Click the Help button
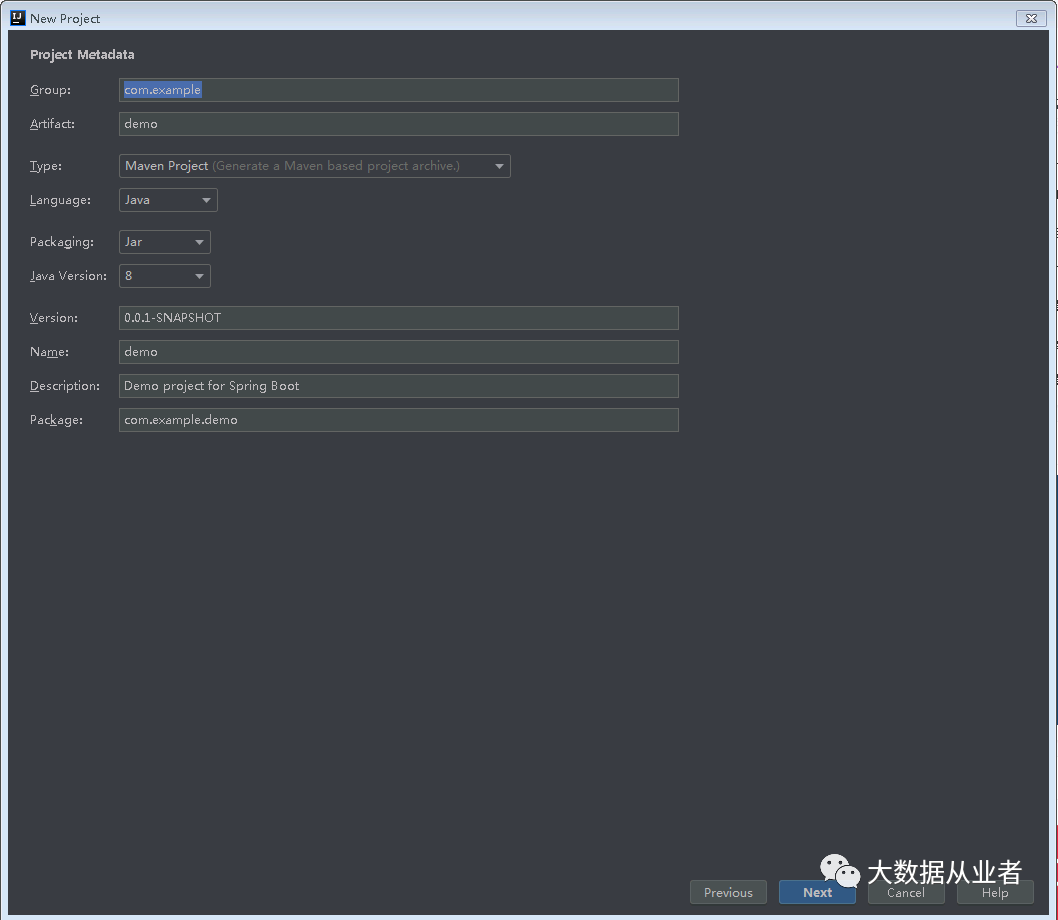 tap(995, 892)
